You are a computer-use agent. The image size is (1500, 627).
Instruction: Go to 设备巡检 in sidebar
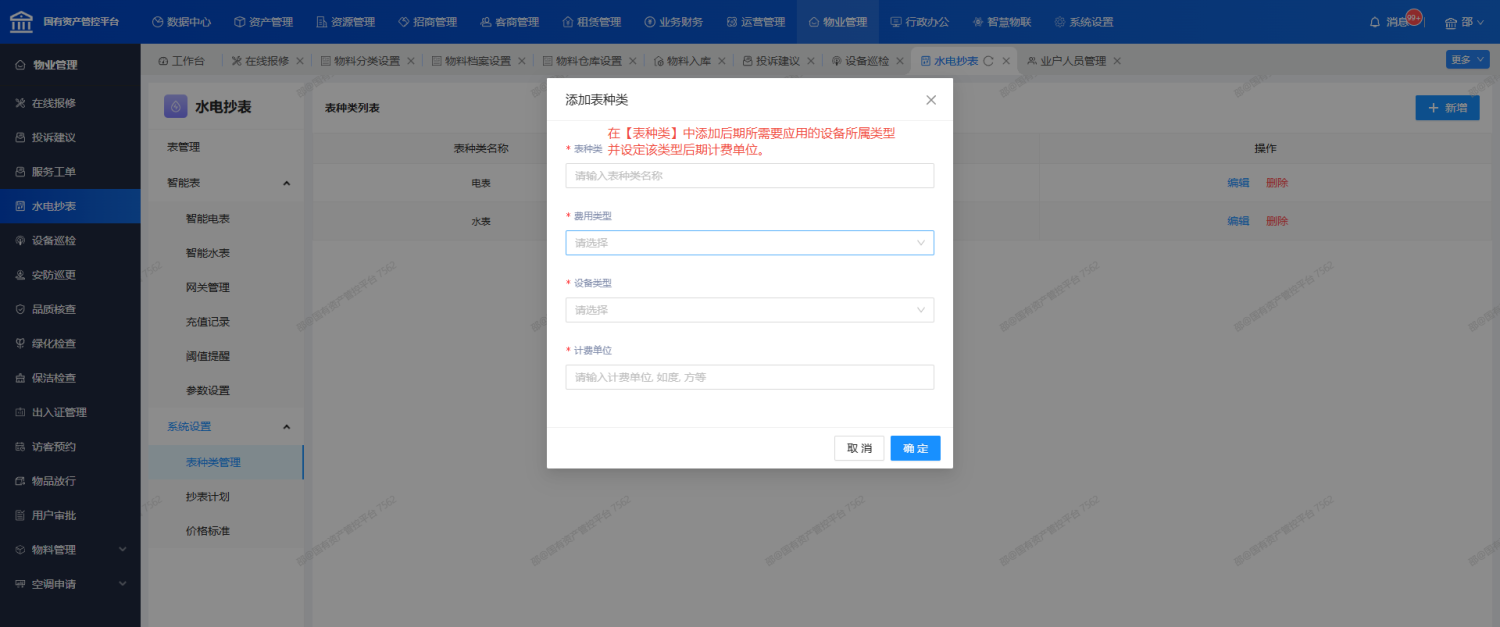point(70,241)
